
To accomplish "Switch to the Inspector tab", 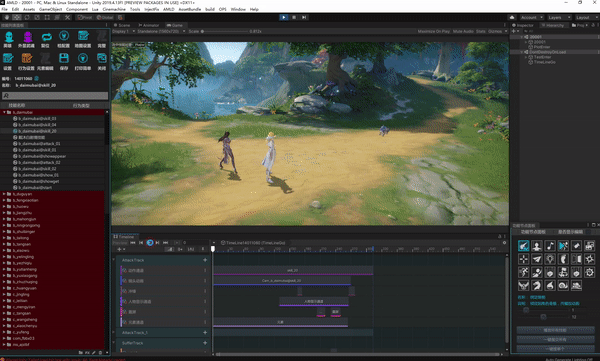I will click(523, 25).
